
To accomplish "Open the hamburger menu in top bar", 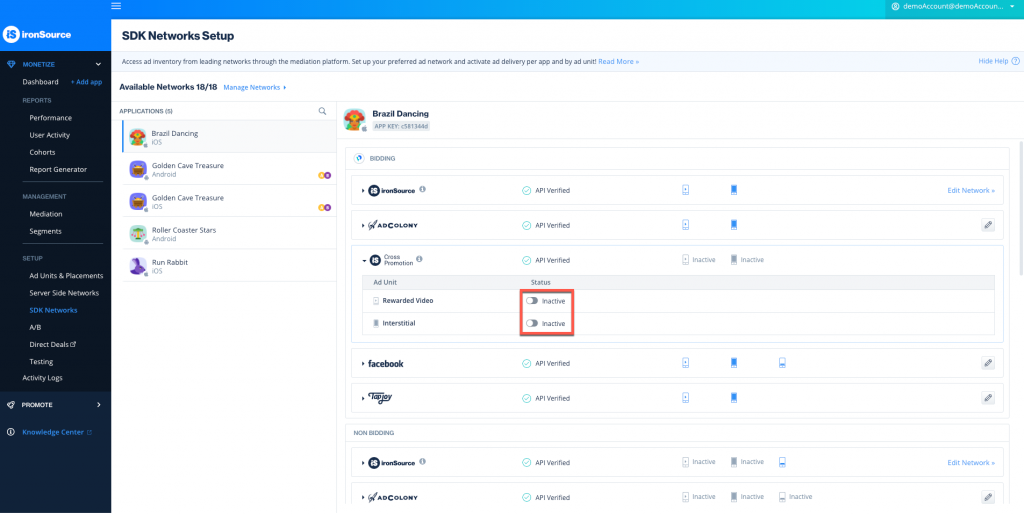I will [116, 6].
